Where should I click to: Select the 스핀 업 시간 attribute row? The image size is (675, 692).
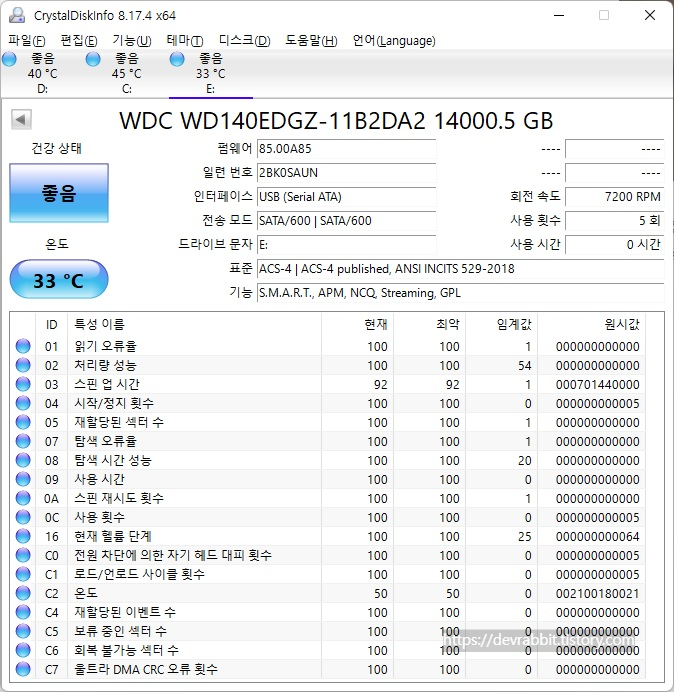(328, 384)
